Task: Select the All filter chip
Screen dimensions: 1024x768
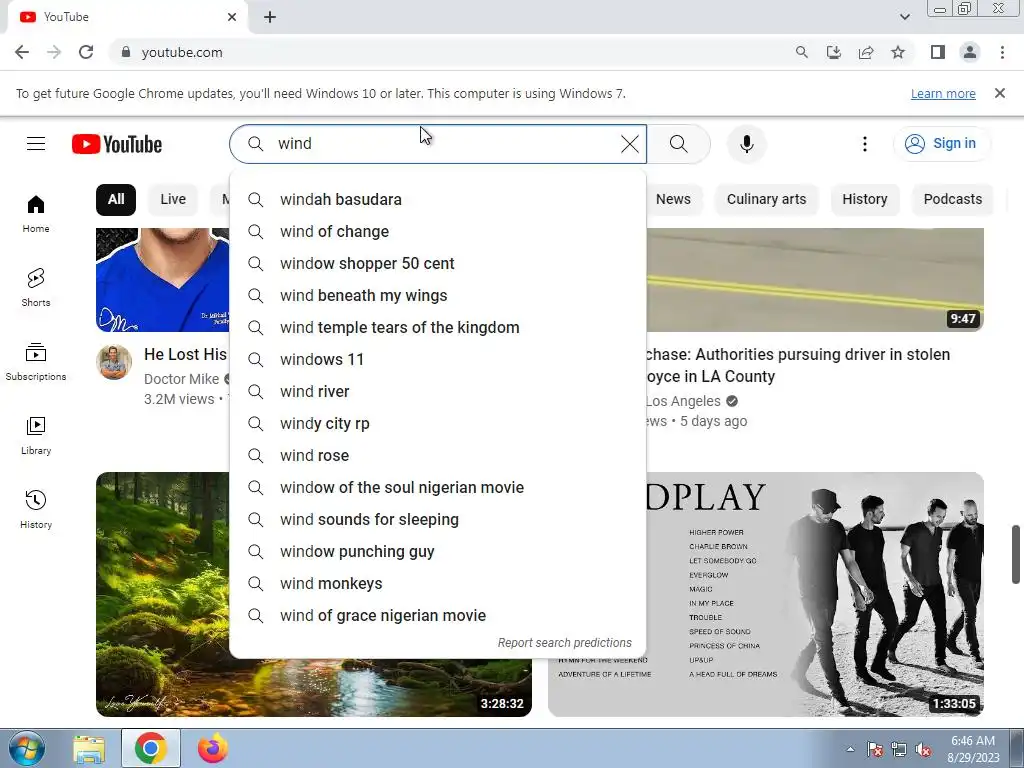Action: [116, 199]
